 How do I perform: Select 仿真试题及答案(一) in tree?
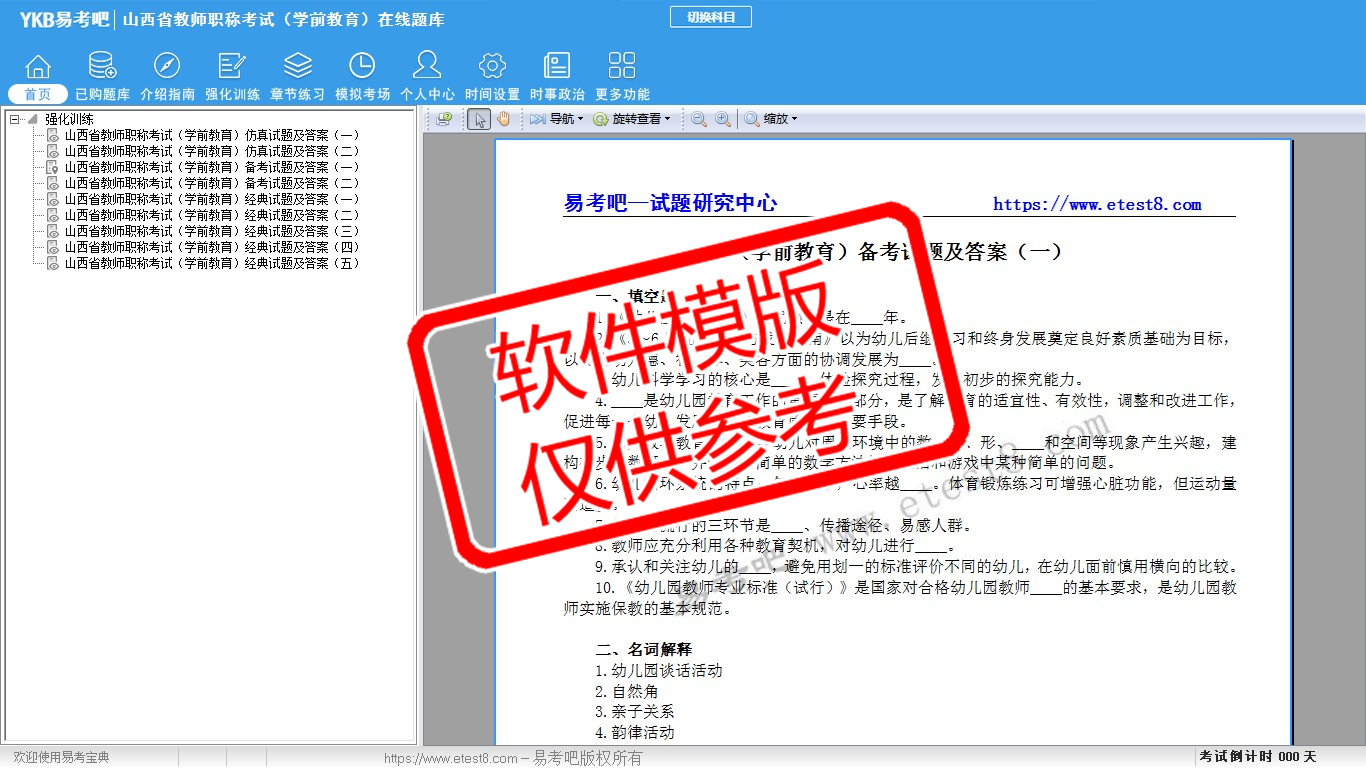211,135
